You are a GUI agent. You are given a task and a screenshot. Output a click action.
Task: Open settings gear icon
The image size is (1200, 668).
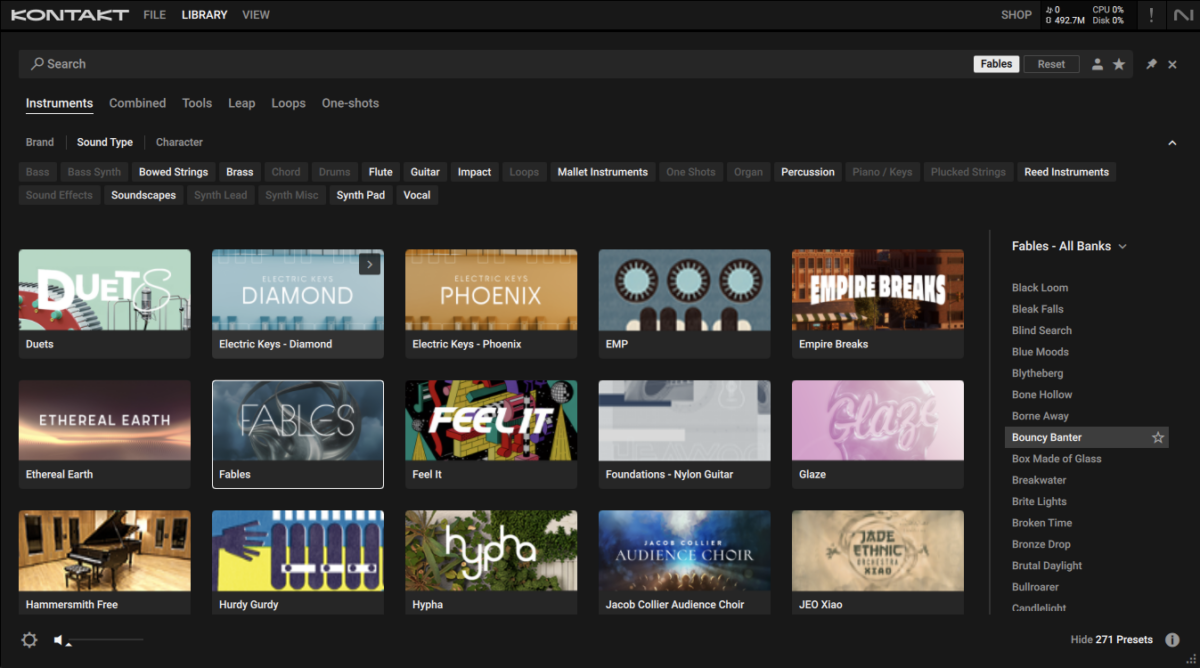pyautogui.click(x=29, y=640)
